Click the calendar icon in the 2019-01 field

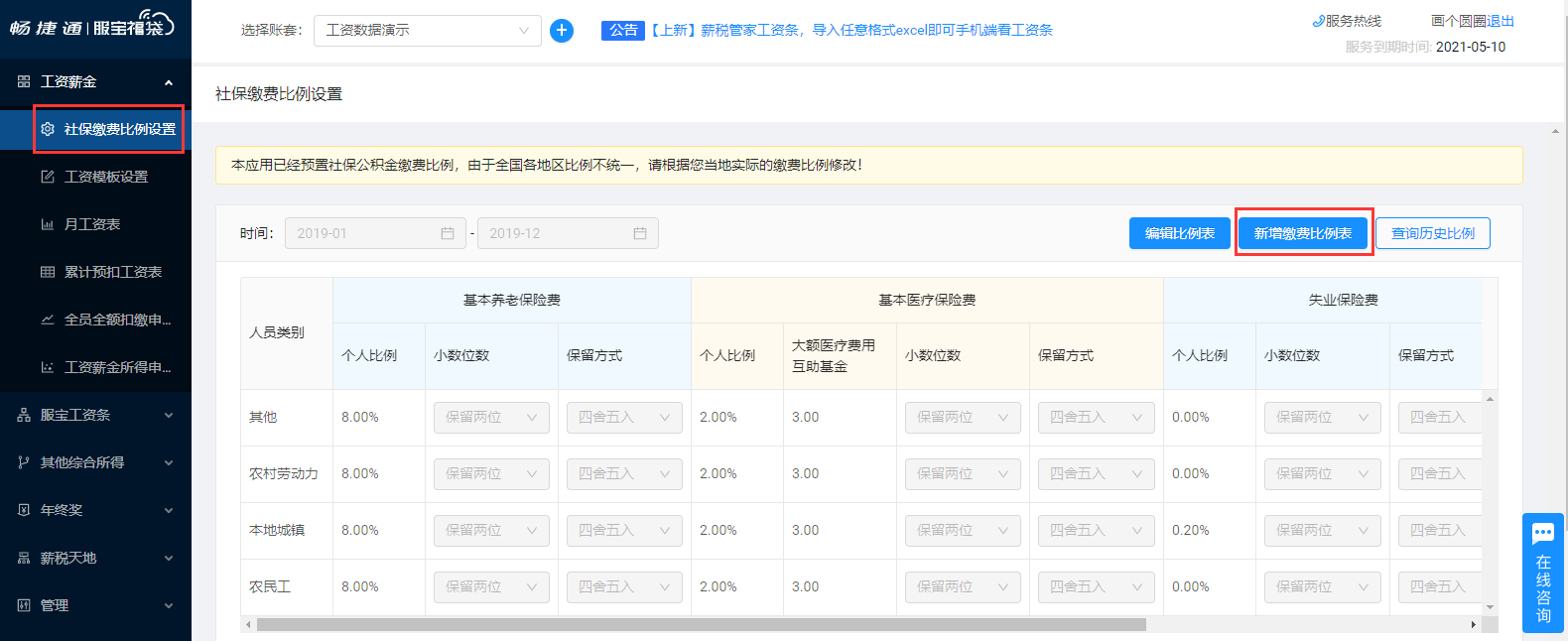[448, 233]
